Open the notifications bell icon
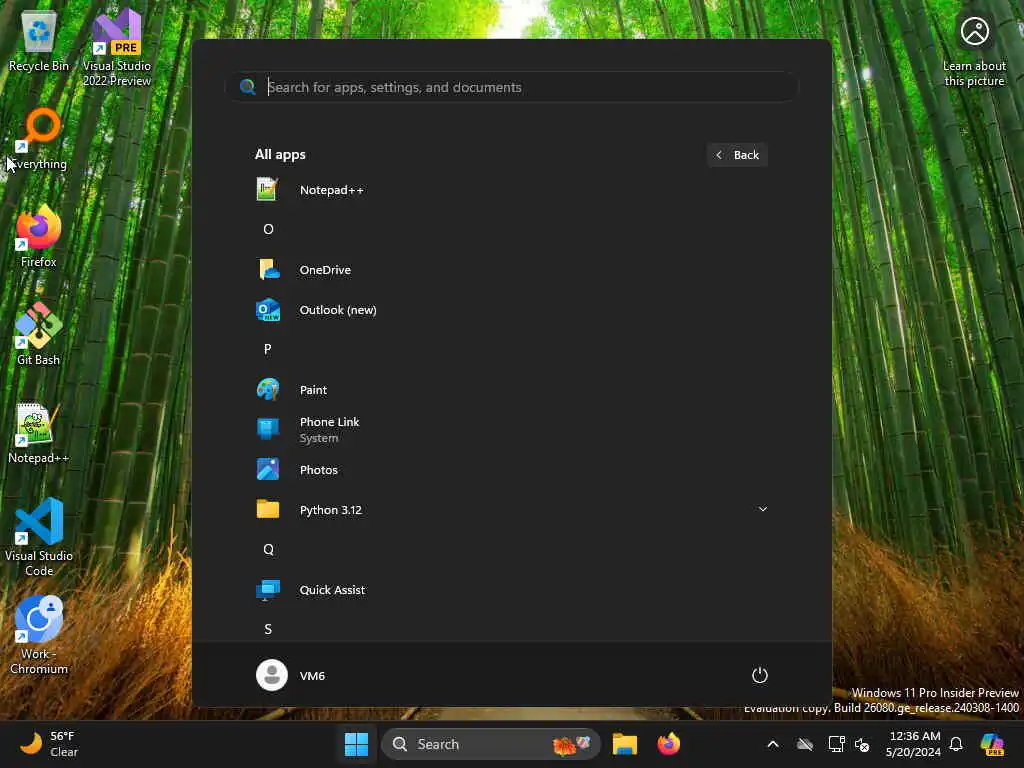Image resolution: width=1024 pixels, height=768 pixels. click(956, 744)
